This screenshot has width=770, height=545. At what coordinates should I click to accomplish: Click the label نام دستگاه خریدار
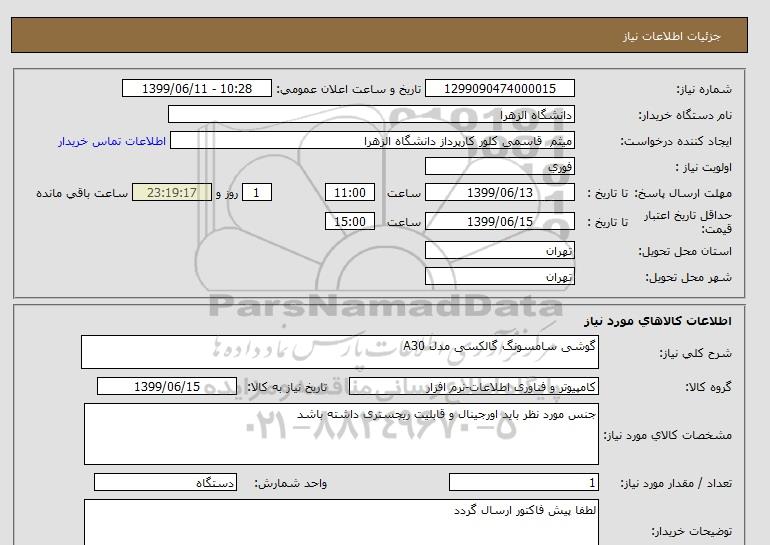685,115
